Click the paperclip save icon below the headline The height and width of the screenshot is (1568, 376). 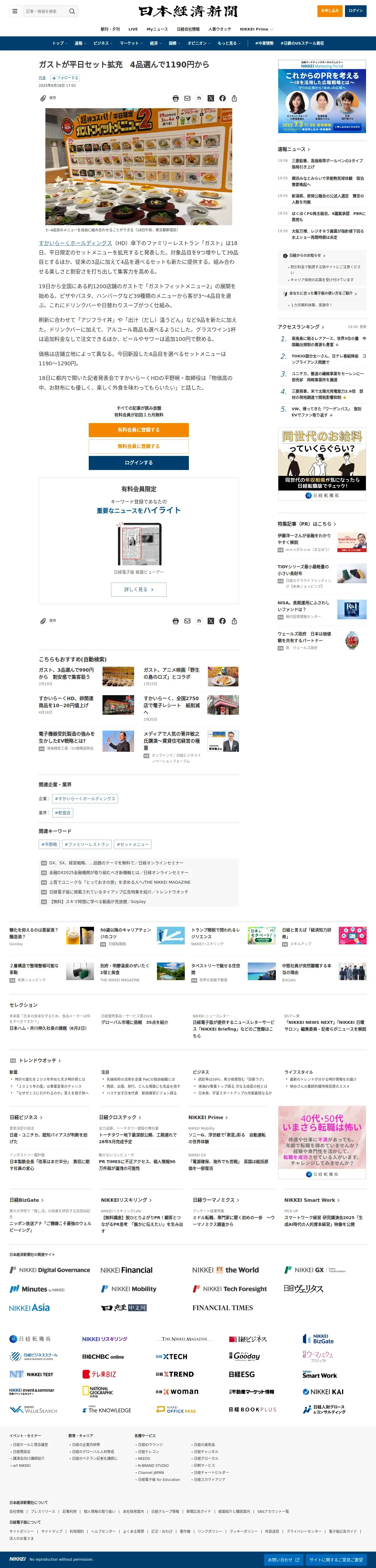tap(43, 97)
